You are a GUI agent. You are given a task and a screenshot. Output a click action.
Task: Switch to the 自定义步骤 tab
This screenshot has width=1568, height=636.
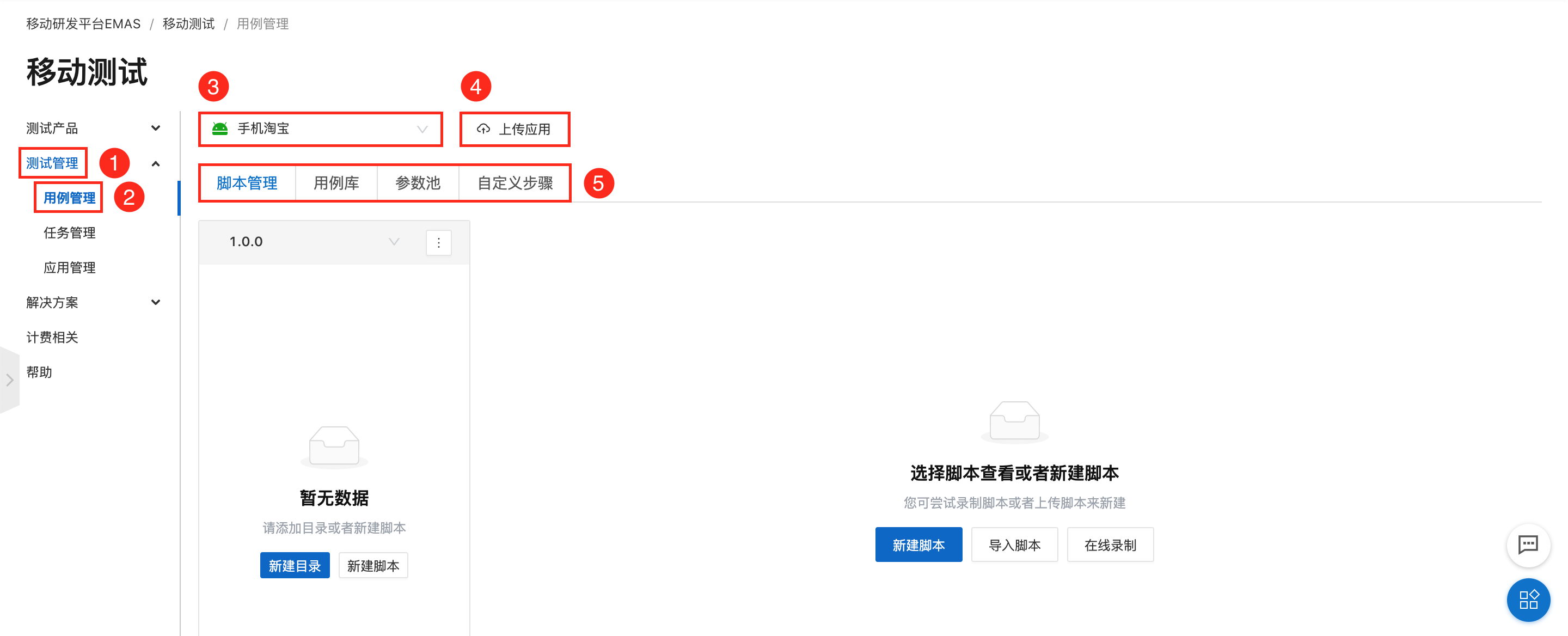coord(515,183)
